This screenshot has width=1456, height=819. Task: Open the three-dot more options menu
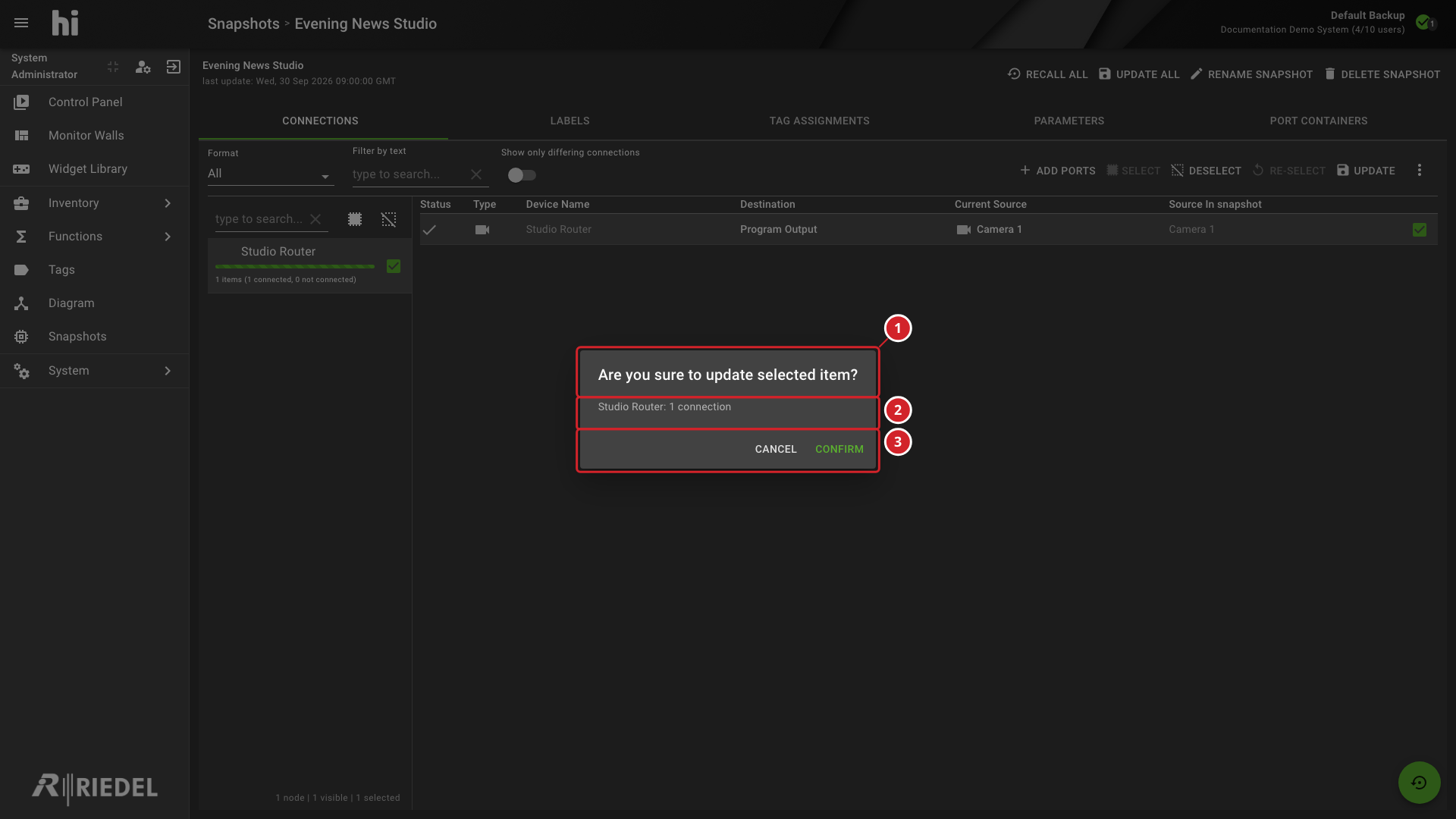(1420, 171)
